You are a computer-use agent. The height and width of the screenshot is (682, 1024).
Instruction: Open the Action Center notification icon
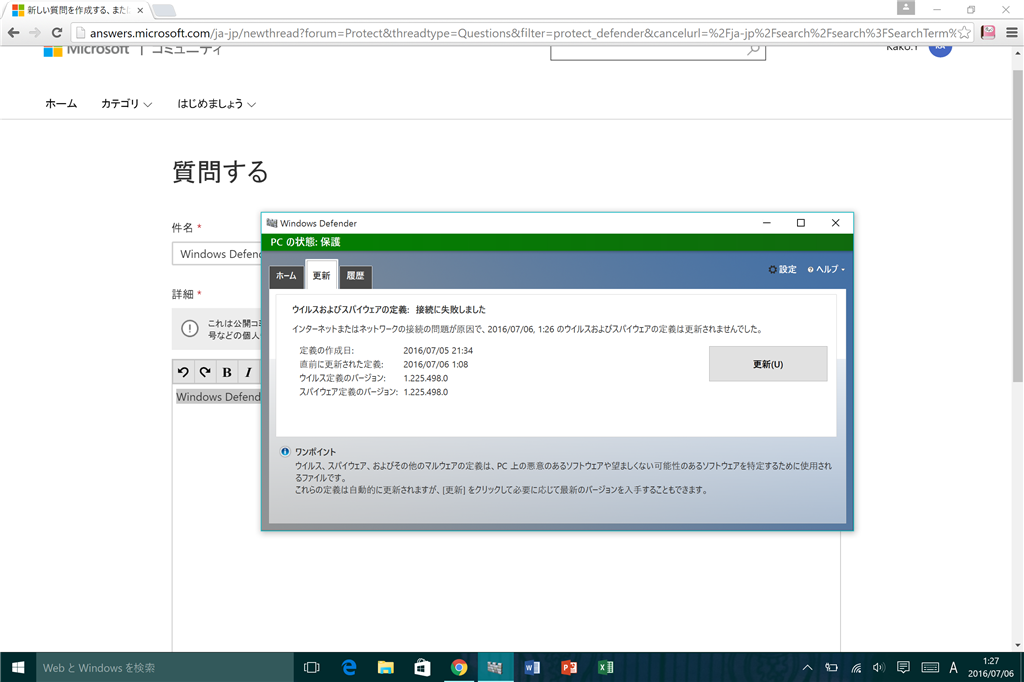(903, 668)
